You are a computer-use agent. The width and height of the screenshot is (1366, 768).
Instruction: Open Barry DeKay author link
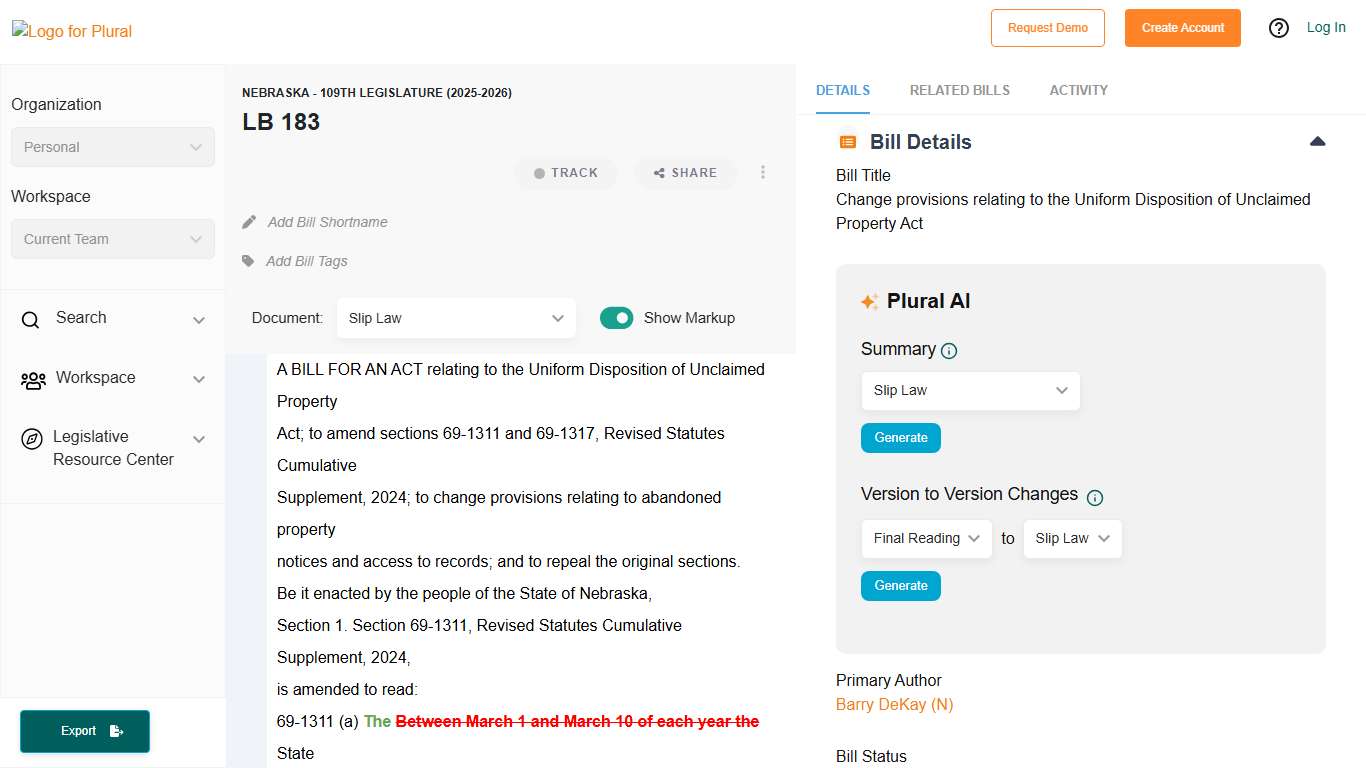pos(894,704)
